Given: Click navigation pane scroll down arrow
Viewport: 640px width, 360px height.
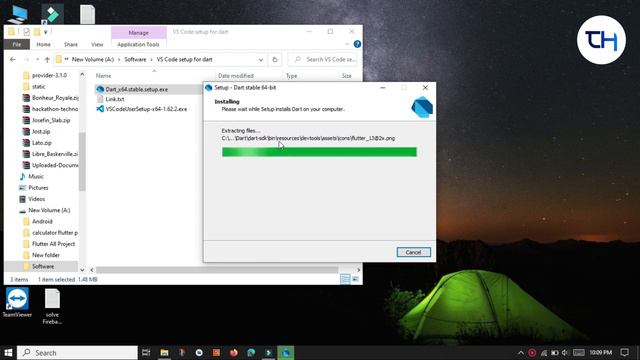Looking at the screenshot, I should (82, 270).
